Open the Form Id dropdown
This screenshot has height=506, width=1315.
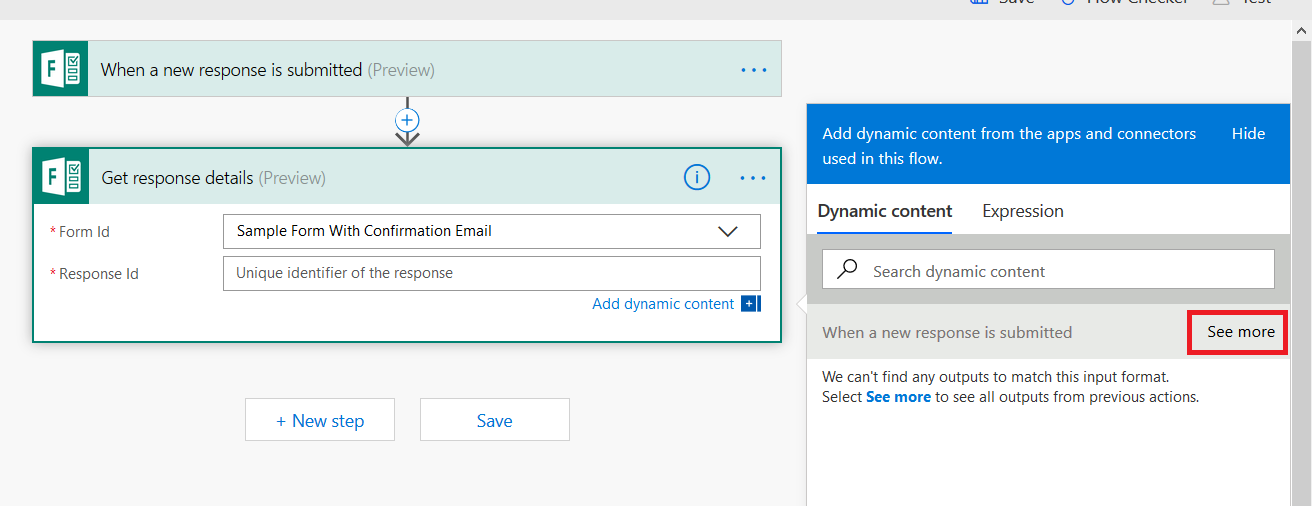(490, 231)
